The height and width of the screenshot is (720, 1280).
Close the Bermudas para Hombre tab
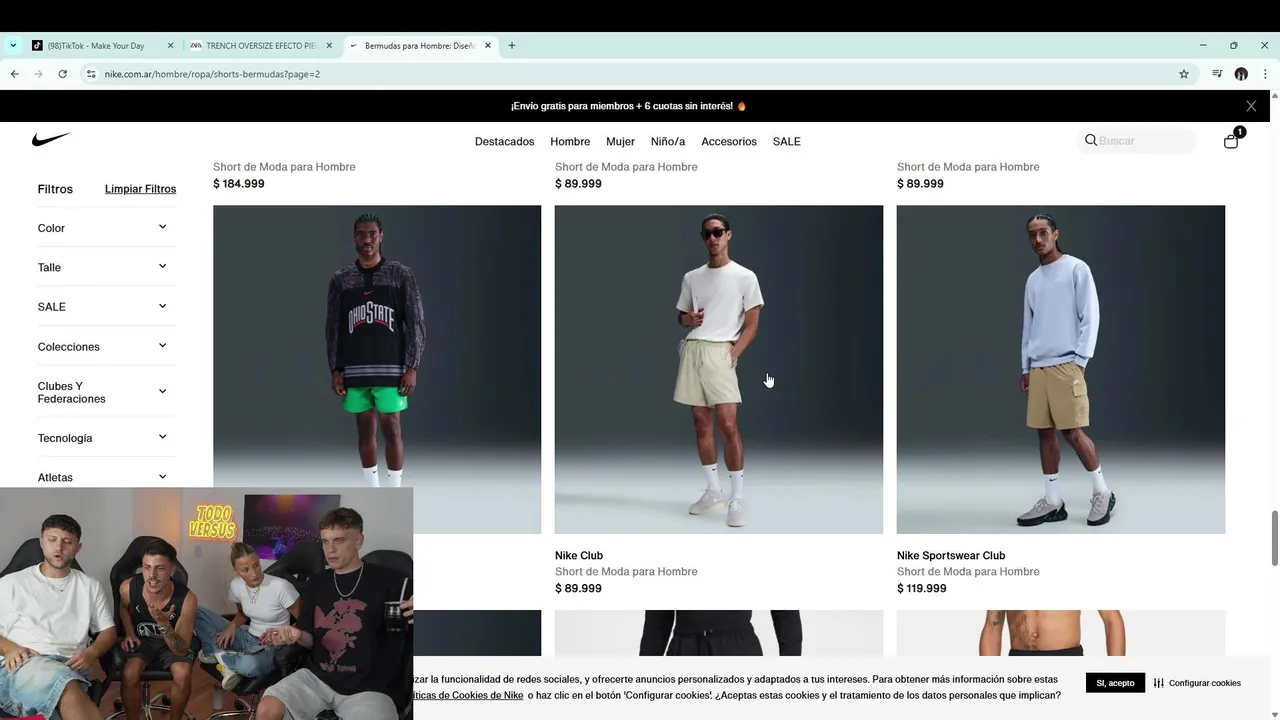tap(488, 46)
